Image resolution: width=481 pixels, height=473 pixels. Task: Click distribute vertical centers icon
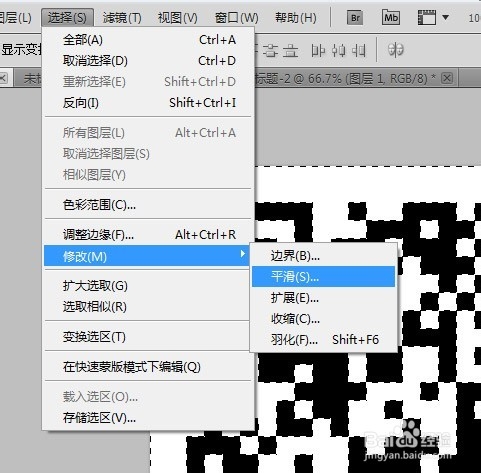coord(270,51)
